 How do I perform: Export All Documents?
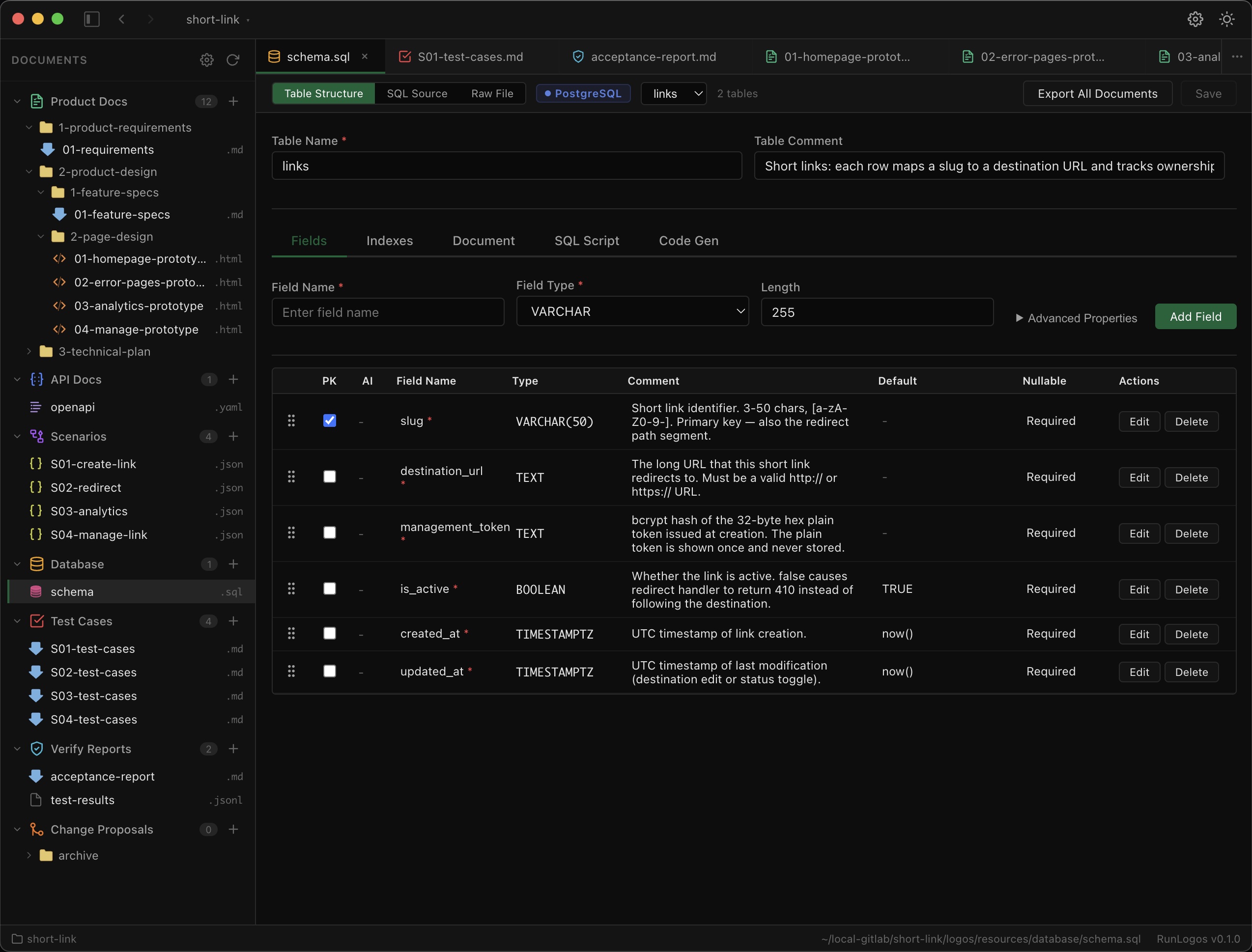(x=1097, y=93)
